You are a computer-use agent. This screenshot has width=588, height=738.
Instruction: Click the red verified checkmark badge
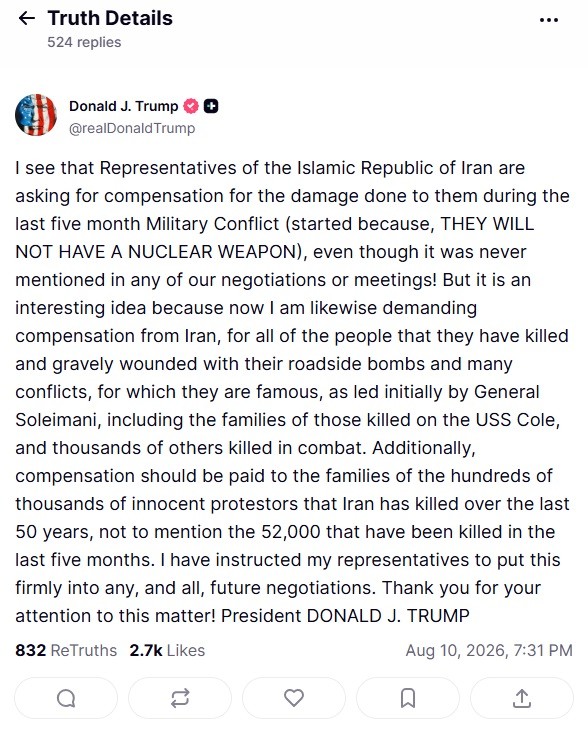(191, 106)
